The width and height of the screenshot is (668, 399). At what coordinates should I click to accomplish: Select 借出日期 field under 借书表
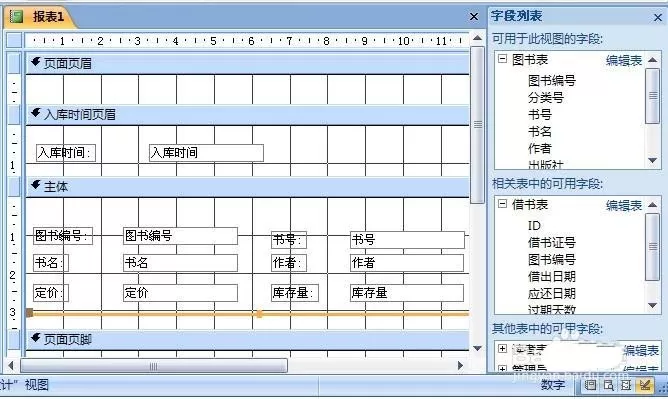click(552, 276)
